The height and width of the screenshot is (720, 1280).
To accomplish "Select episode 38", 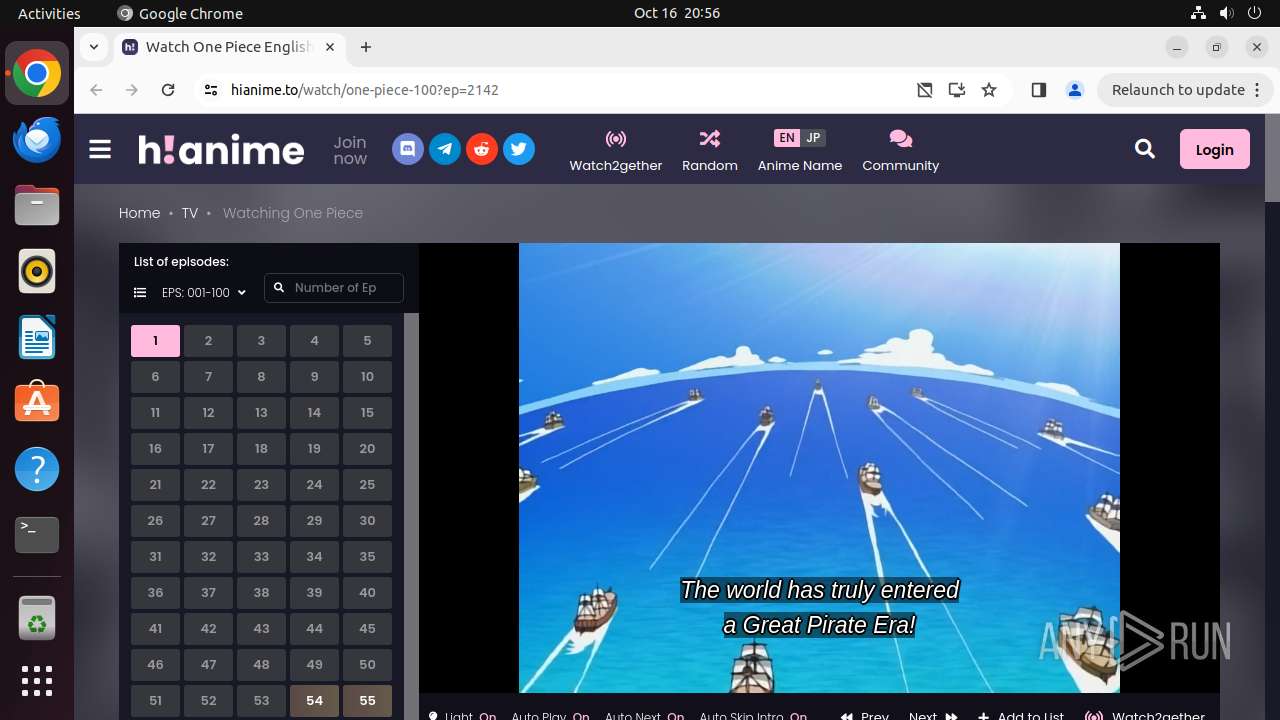I will 261,593.
